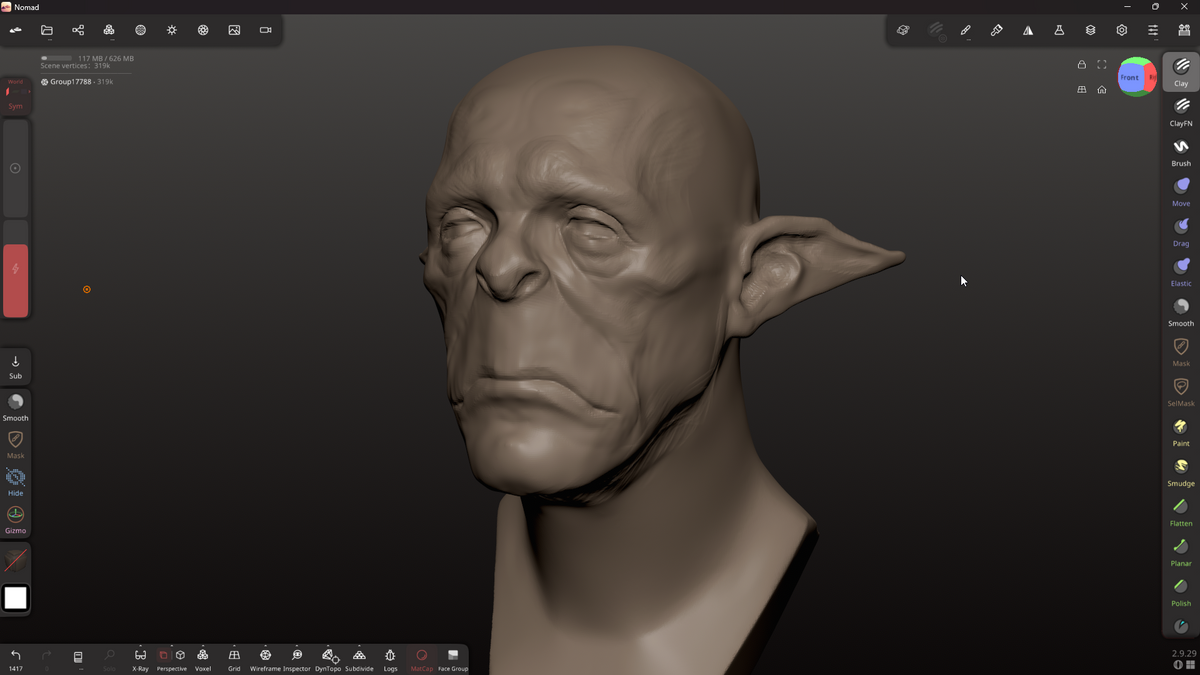Open the Stroke menu
The width and height of the screenshot is (1200, 675).
(x=935, y=30)
